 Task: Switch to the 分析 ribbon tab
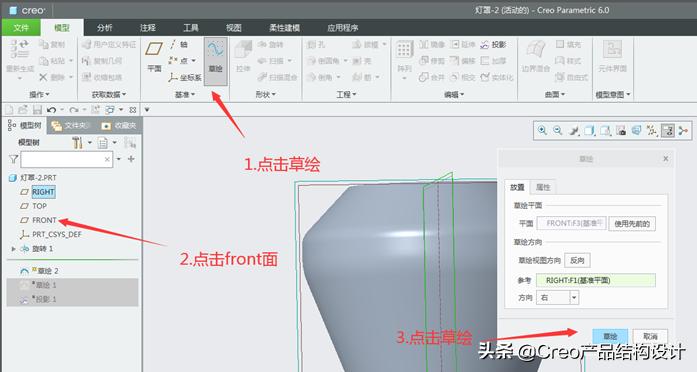[104, 28]
